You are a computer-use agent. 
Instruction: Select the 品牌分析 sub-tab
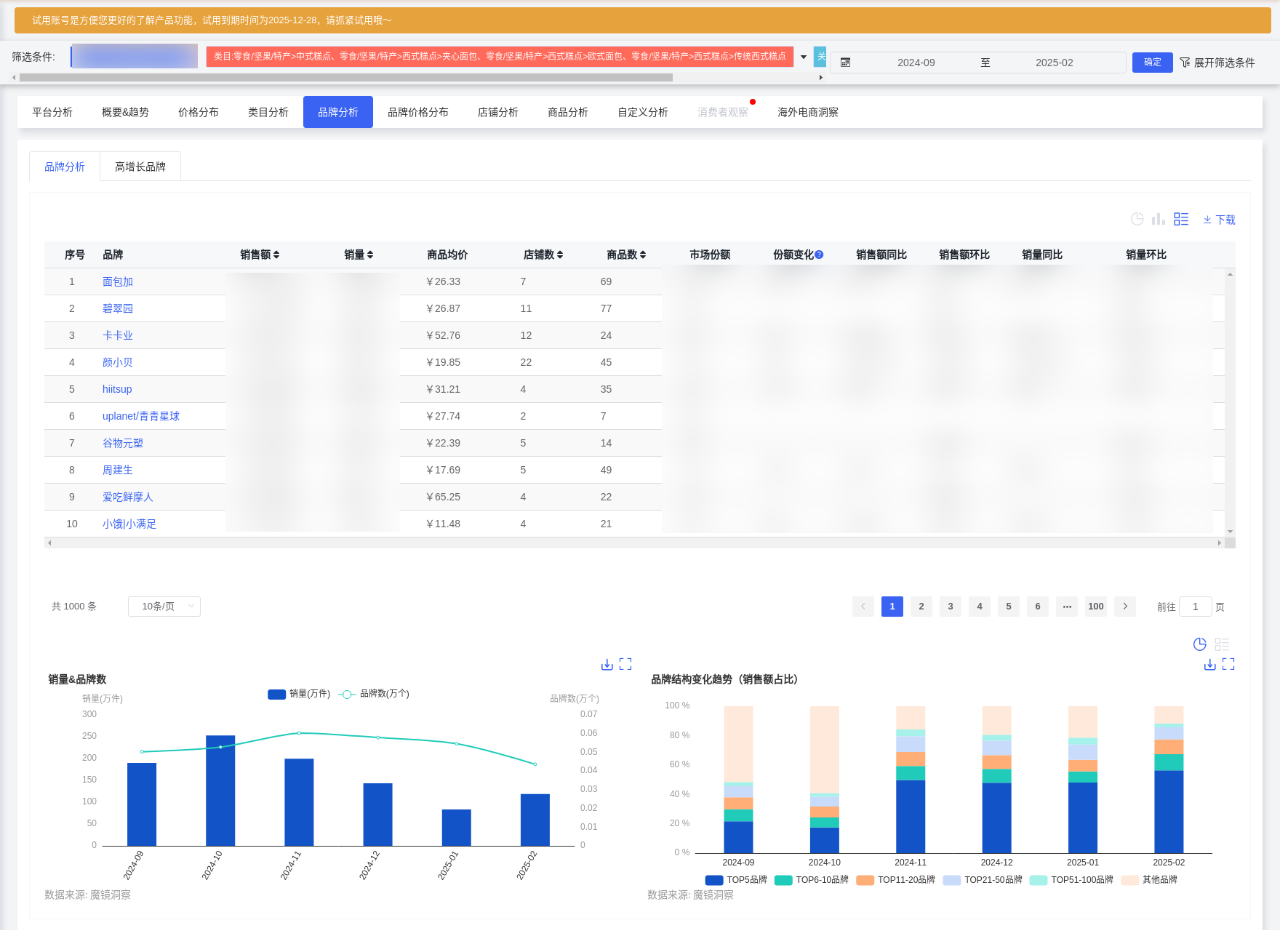click(x=65, y=167)
